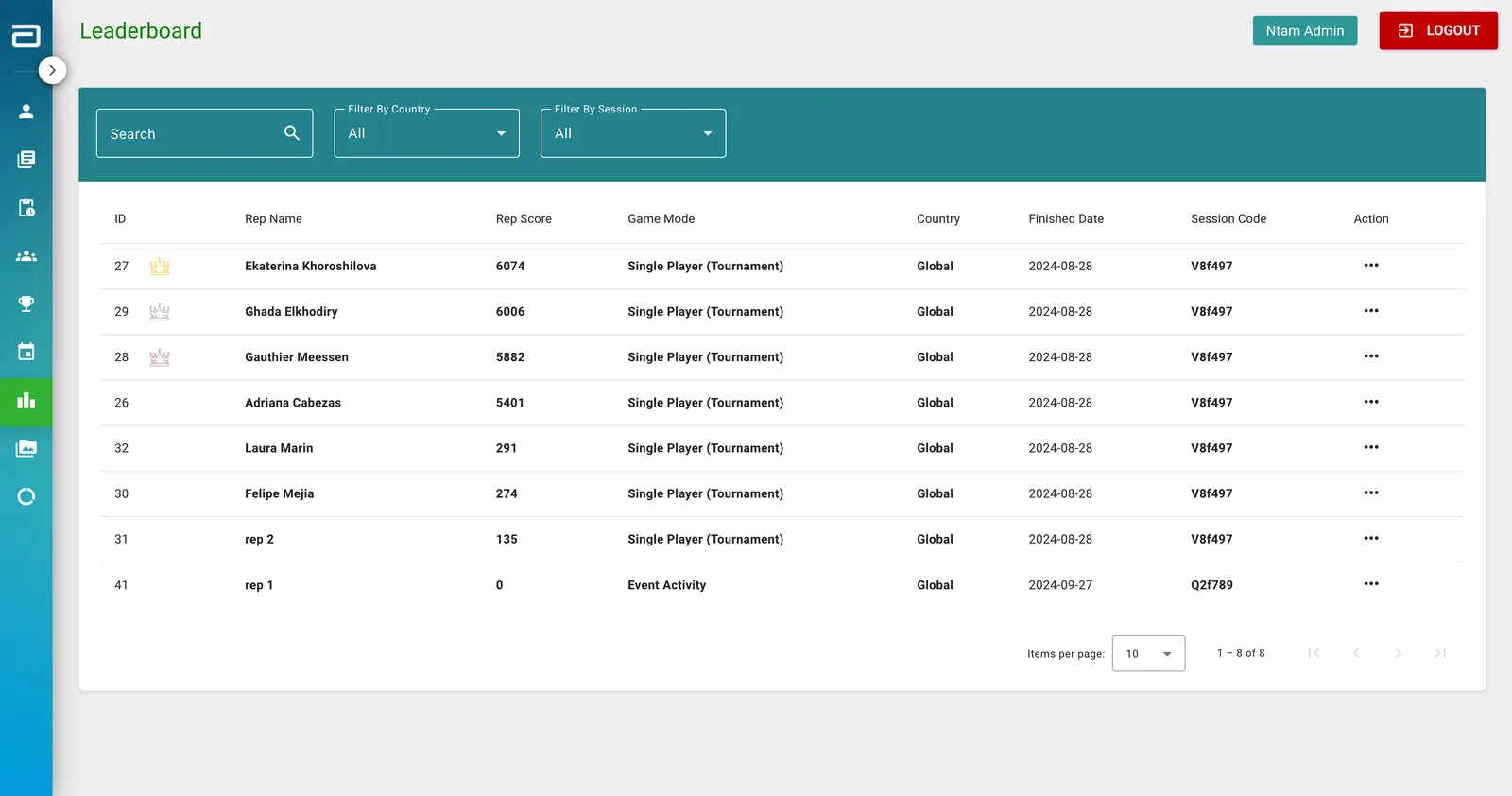Open action menu for rep 2
1512x796 pixels.
[x=1370, y=538]
